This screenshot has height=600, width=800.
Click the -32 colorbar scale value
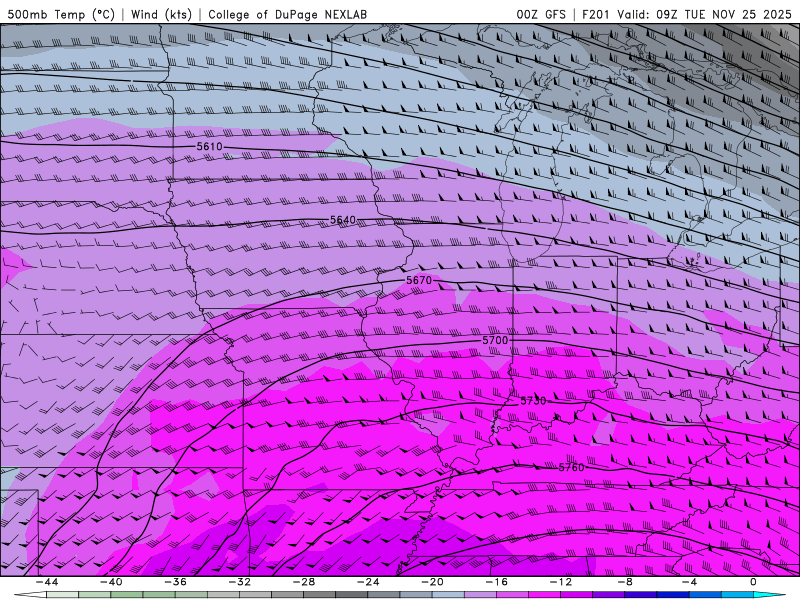pyautogui.click(x=240, y=582)
